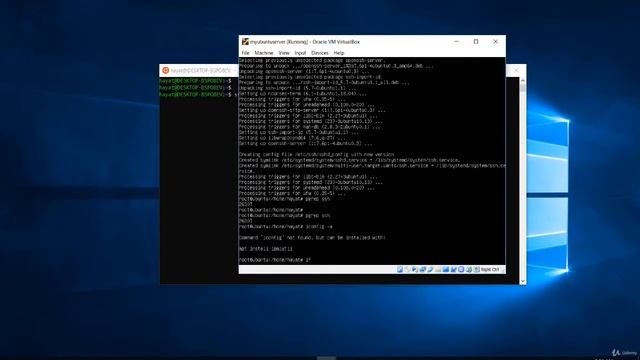640x360 pixels.
Task: Close the VirtualBox VM window
Action: [496, 42]
